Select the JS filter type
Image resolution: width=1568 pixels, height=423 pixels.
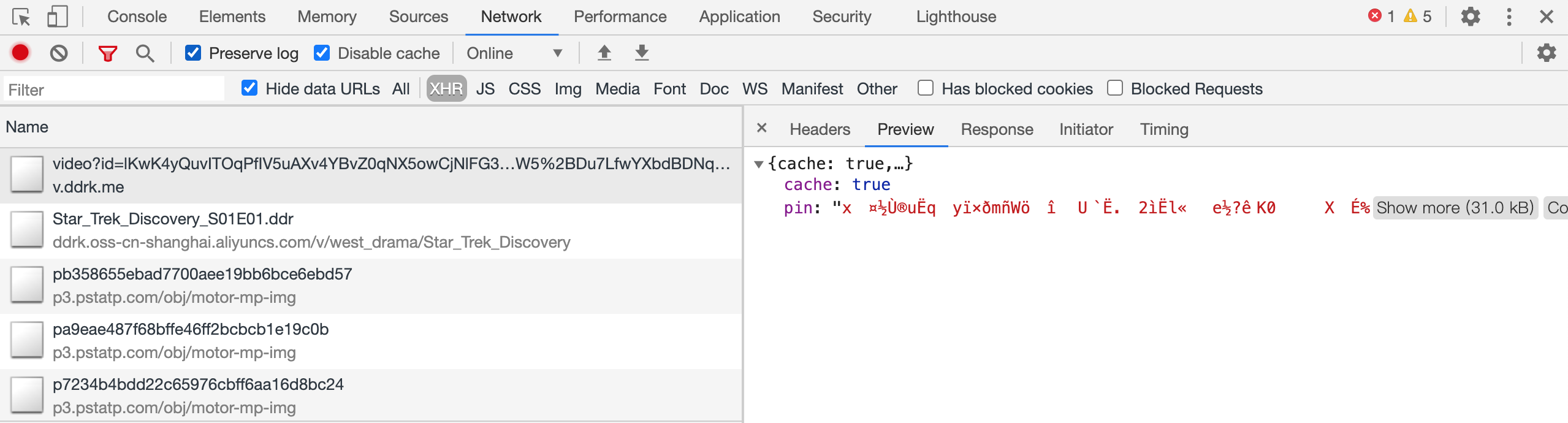[x=485, y=89]
